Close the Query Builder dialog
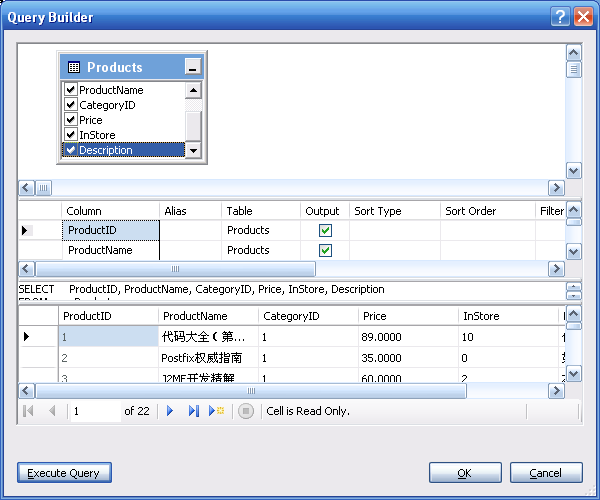Screen dimensions: 600x500 [583, 17]
